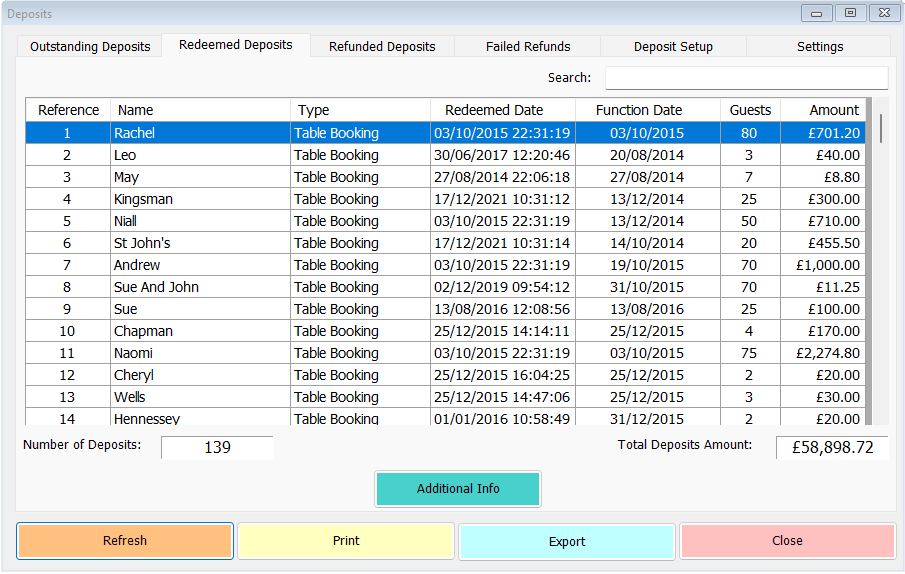
Task: Sort by the Guests column header
Action: [x=750, y=110]
